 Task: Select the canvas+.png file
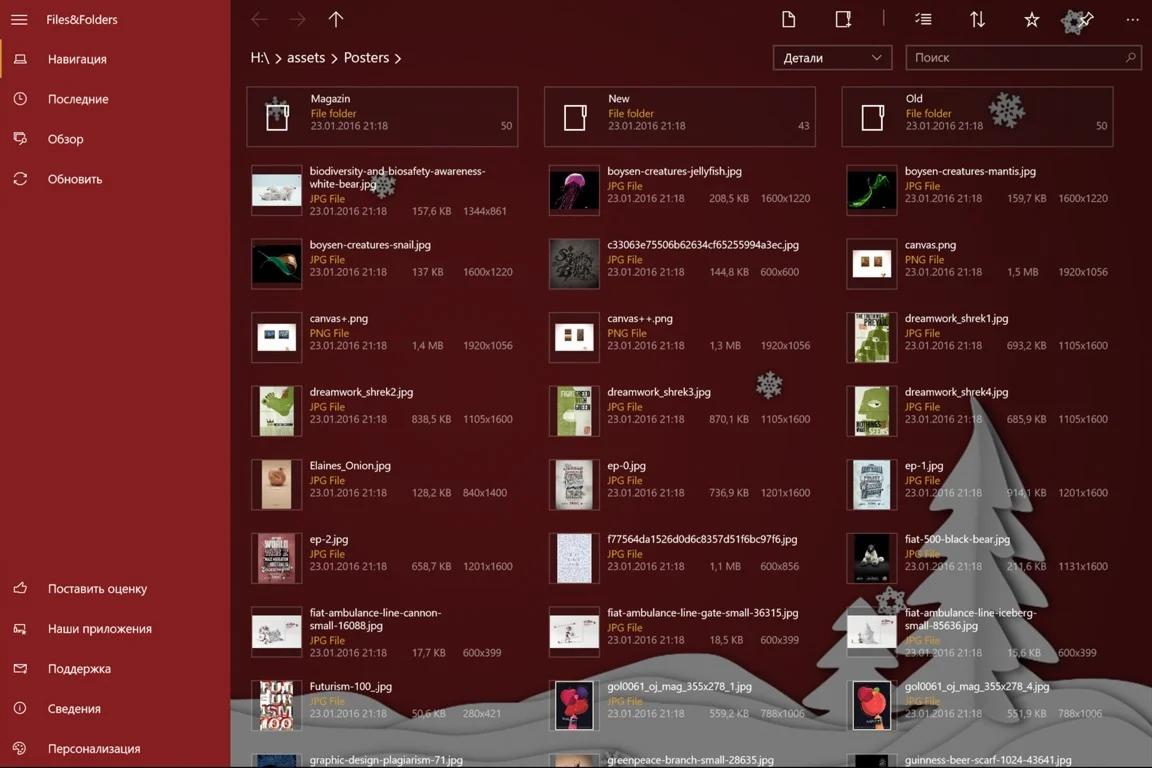[x=382, y=337]
